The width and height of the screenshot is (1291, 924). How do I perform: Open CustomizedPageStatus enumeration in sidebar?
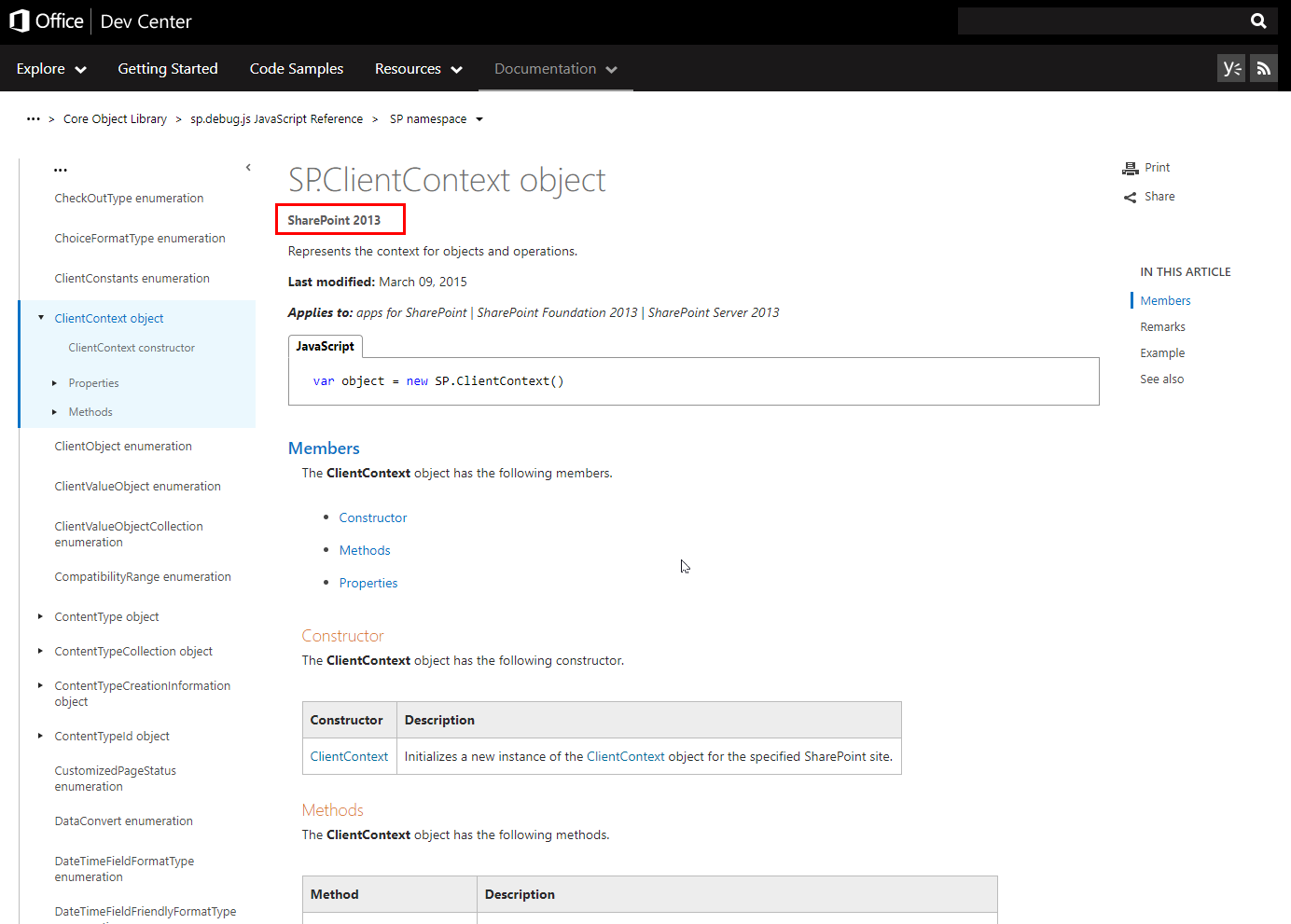pos(115,779)
